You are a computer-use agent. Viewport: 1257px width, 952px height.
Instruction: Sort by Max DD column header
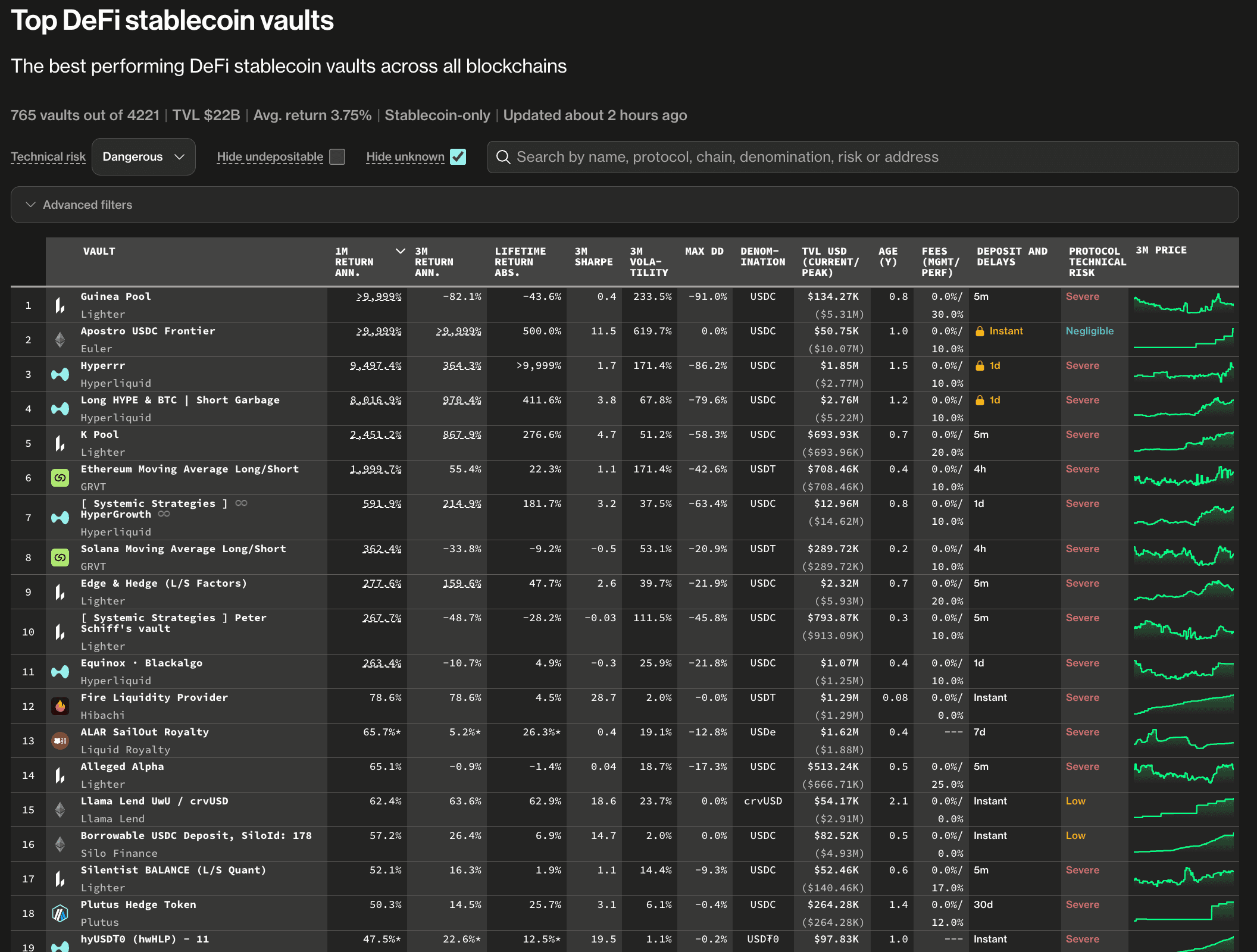coord(704,251)
